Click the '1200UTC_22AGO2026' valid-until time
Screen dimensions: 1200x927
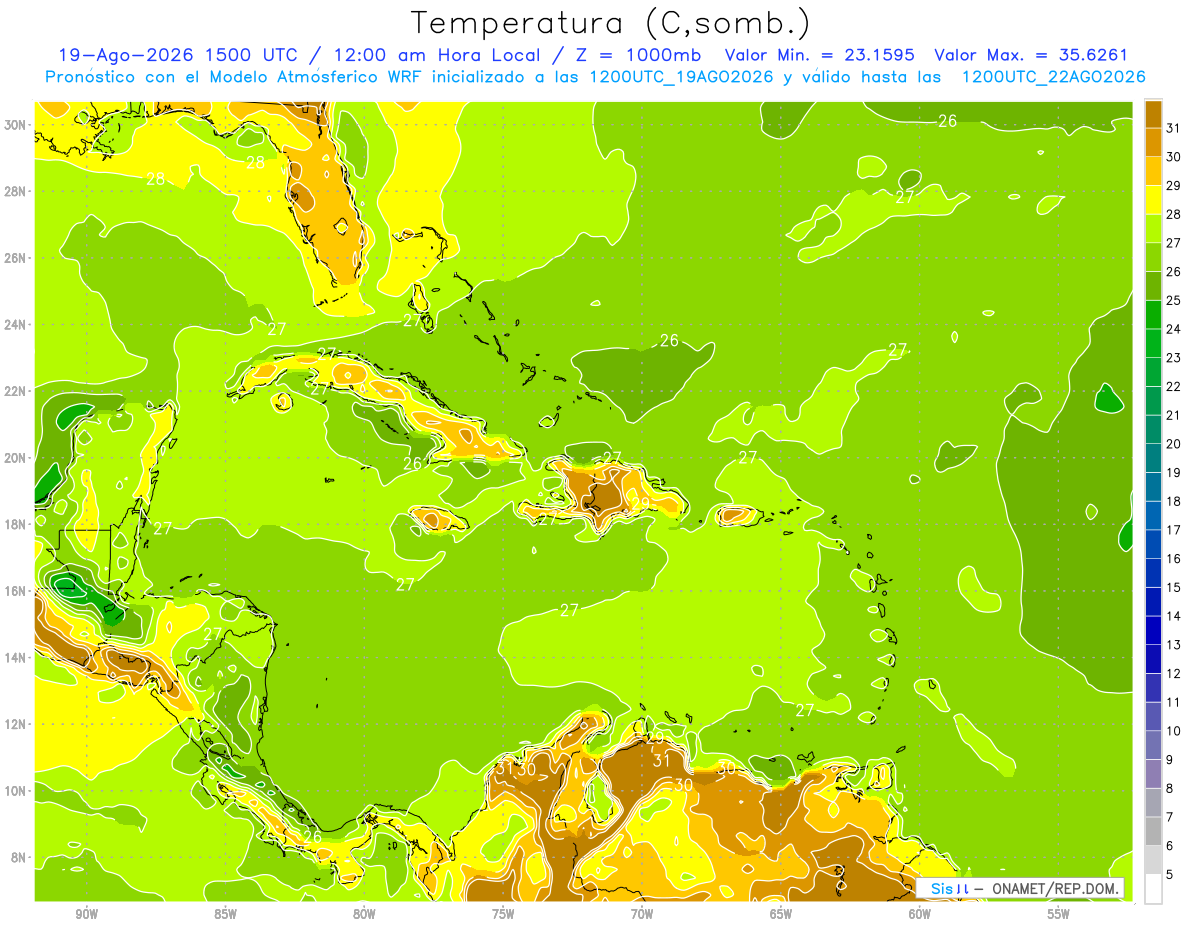[1053, 77]
